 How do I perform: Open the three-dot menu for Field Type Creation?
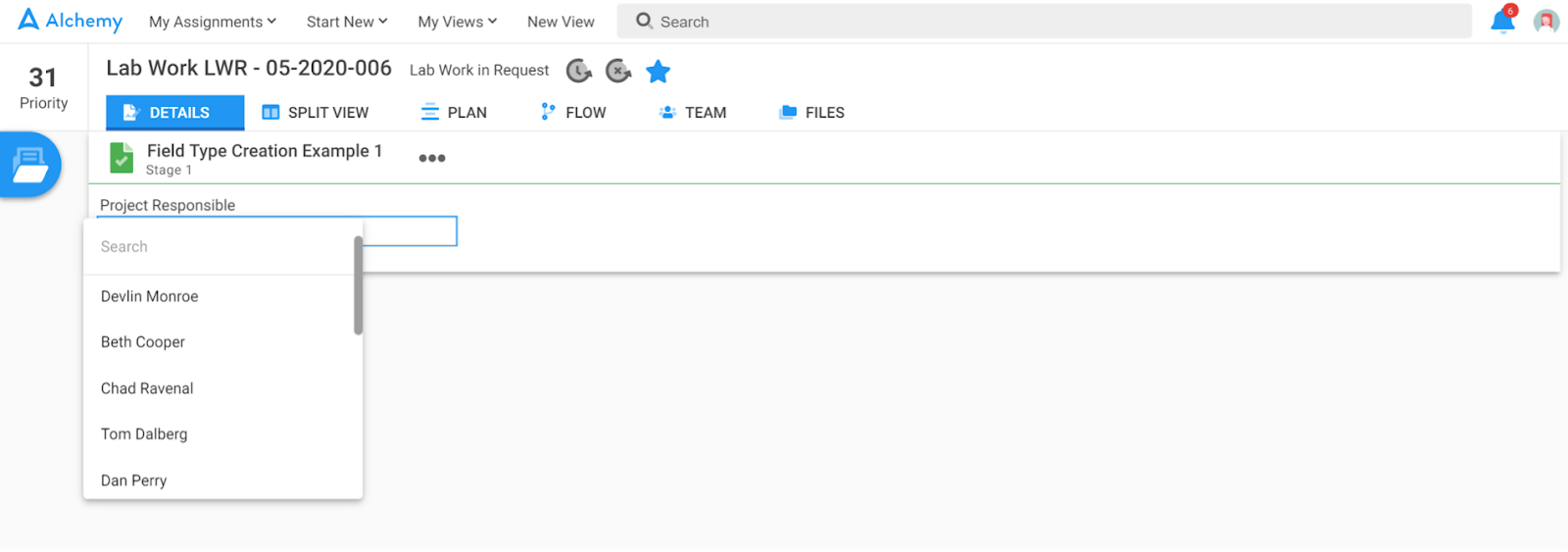[x=432, y=158]
